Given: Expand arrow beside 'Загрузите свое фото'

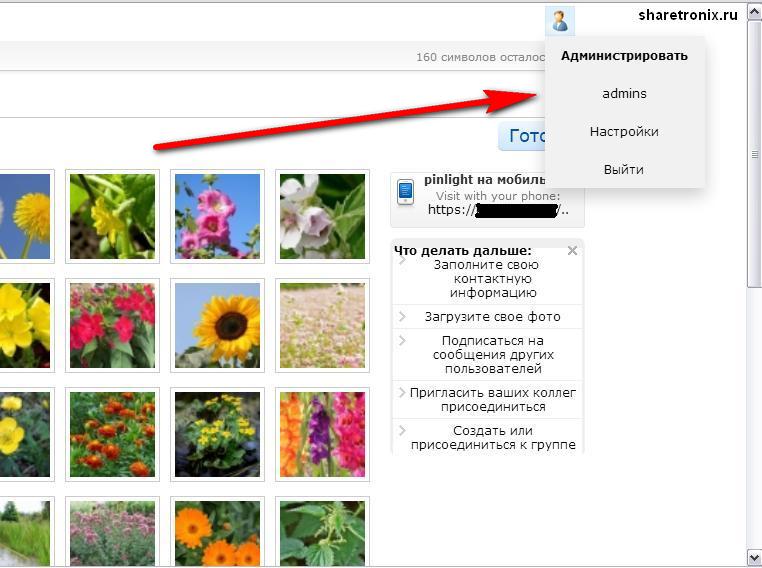Looking at the screenshot, I should point(402,316).
